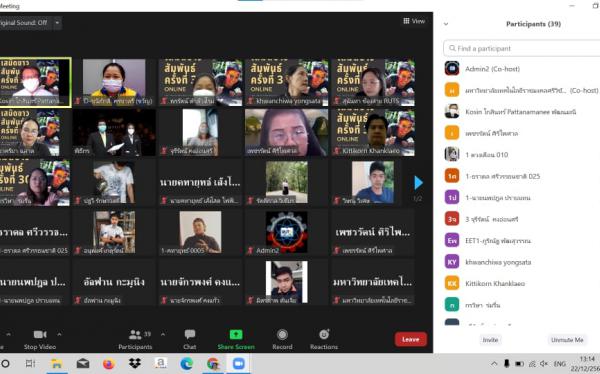The image size is (600, 374).
Task: Unmute Me in the participants panel
Action: coord(567,340)
